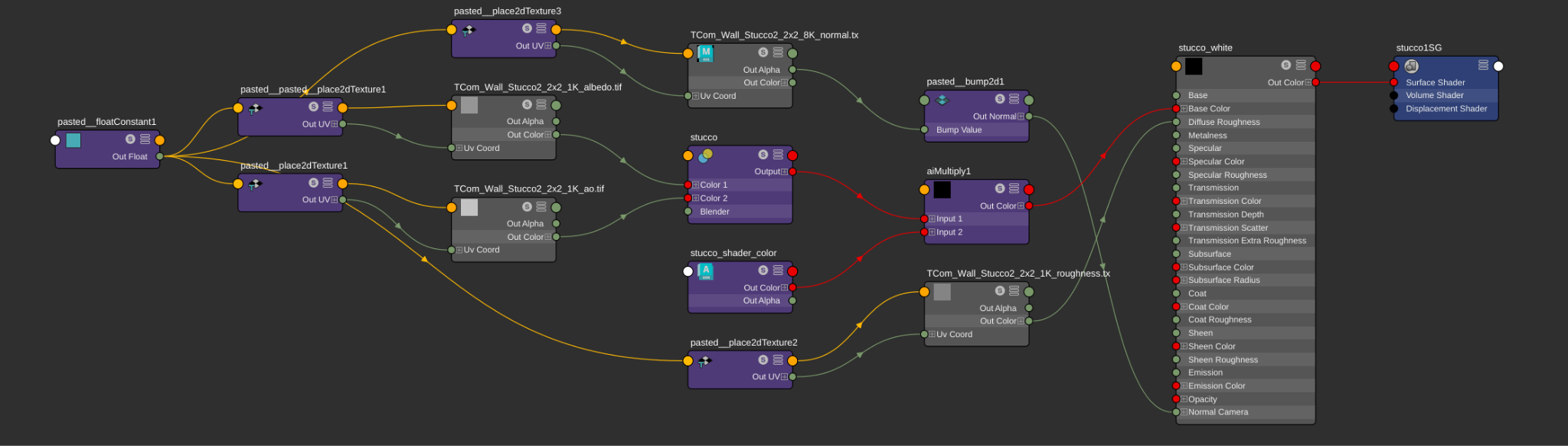Change view mode on stucco_white node
Viewport: 1568px width, 446px height.
pos(1301,65)
